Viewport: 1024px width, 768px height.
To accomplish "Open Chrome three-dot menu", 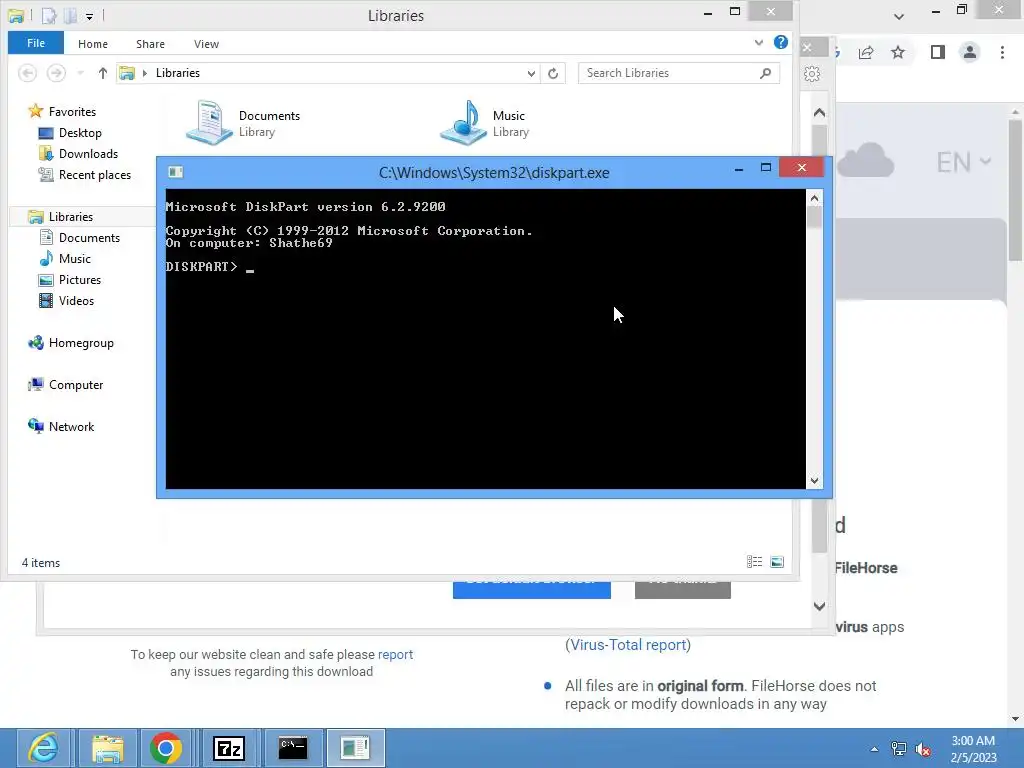I will [1002, 52].
